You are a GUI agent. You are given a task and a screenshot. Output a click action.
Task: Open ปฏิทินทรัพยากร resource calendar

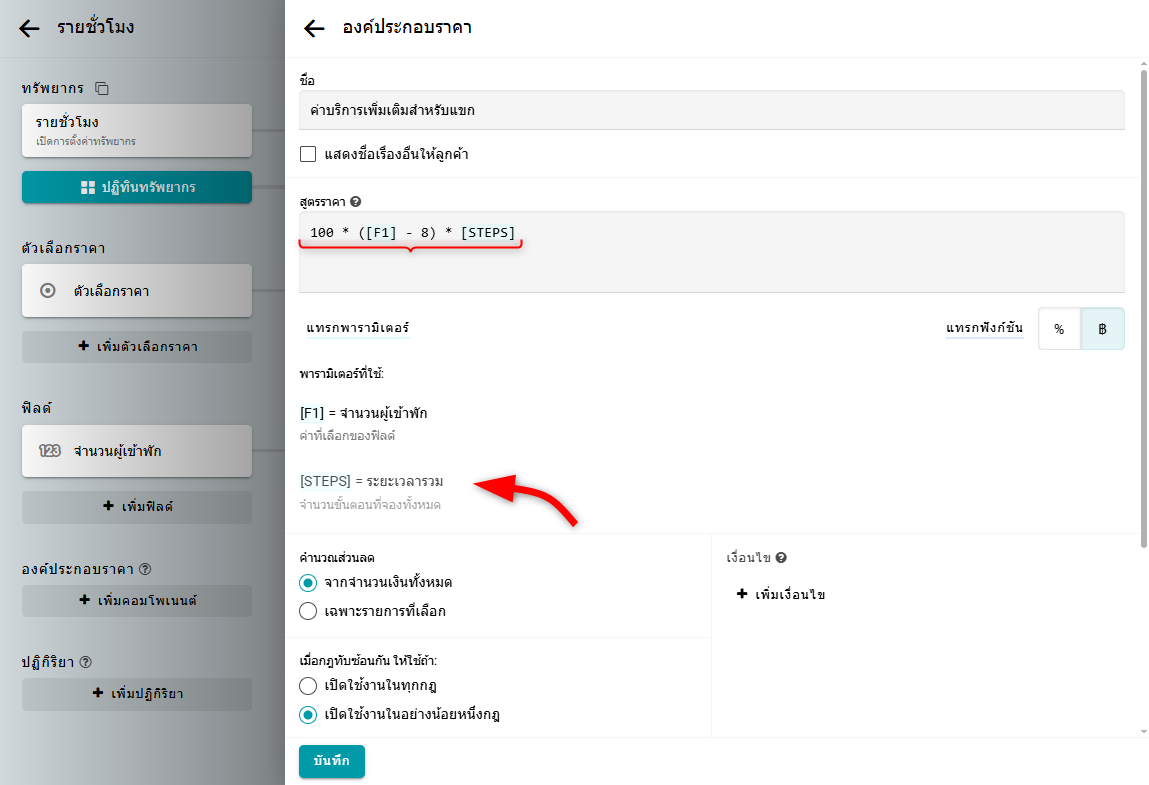[137, 187]
